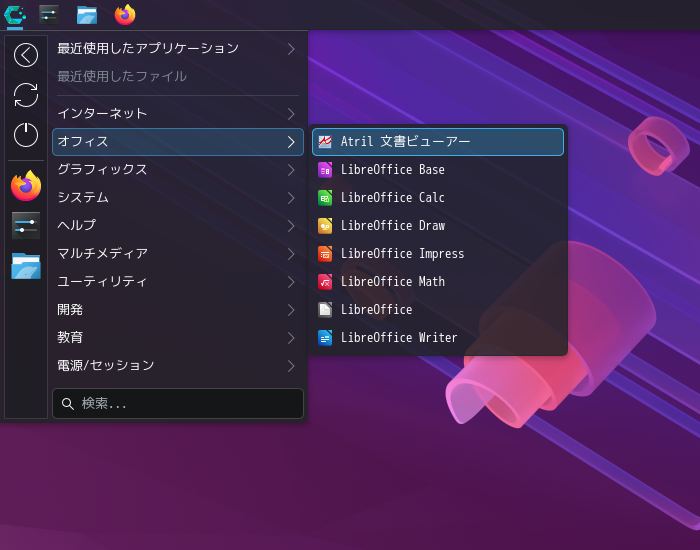Launch LibreOffice Impress by its label

(402, 254)
